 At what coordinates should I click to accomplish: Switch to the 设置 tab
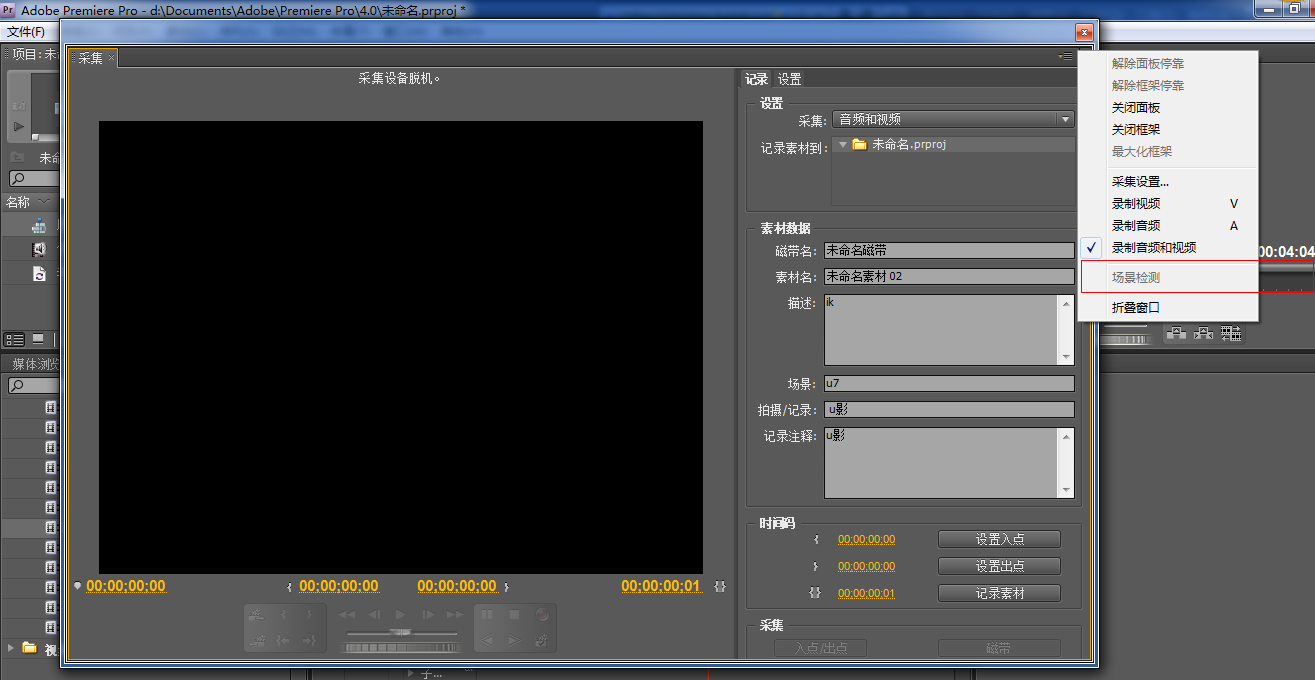[x=789, y=79]
